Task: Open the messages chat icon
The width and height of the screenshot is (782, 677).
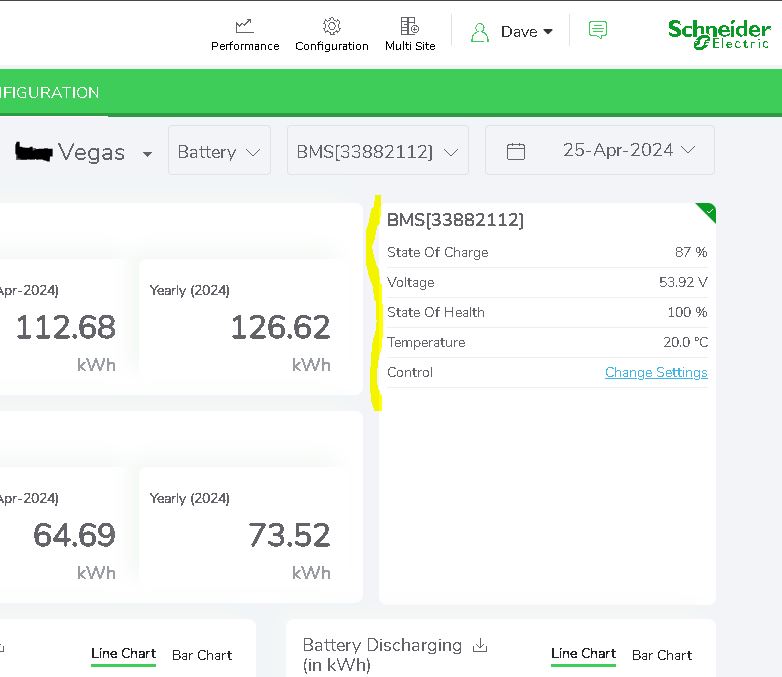Action: [597, 29]
